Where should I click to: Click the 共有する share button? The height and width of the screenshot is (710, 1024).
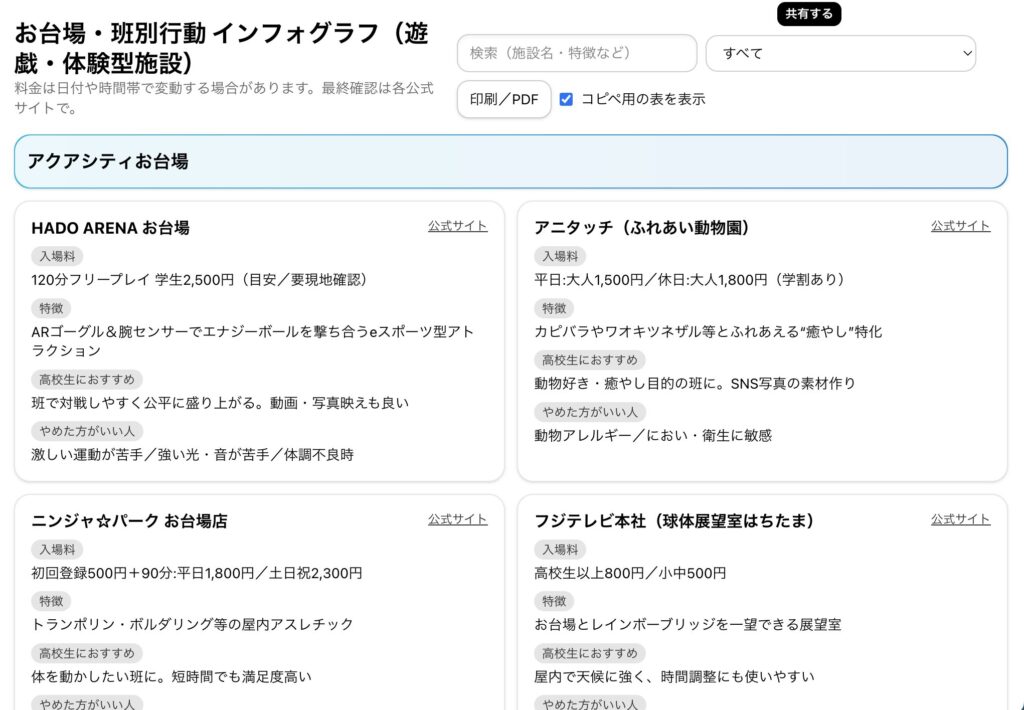pyautogui.click(x=809, y=14)
